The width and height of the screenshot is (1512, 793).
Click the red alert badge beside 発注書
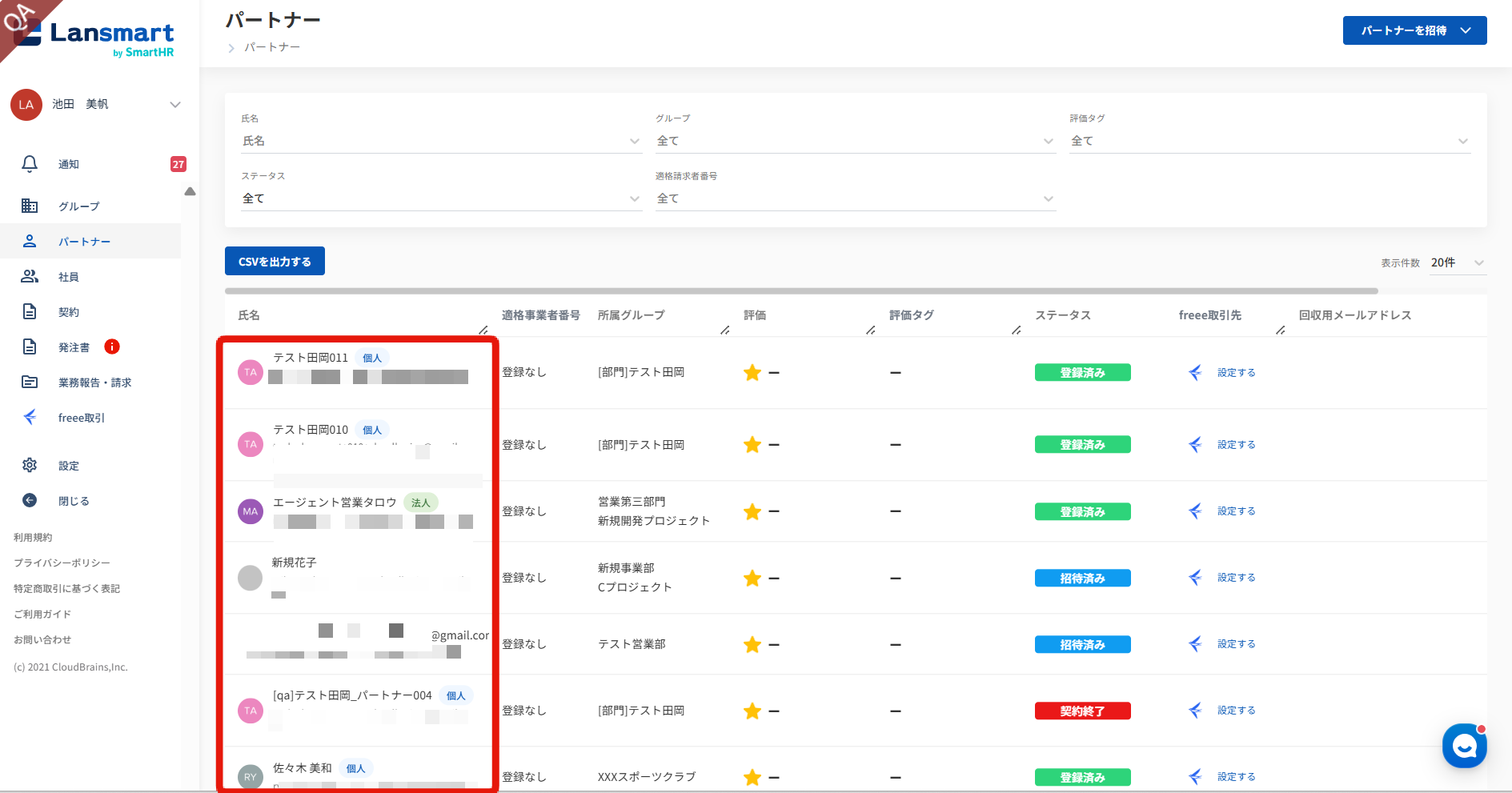pyautogui.click(x=112, y=346)
